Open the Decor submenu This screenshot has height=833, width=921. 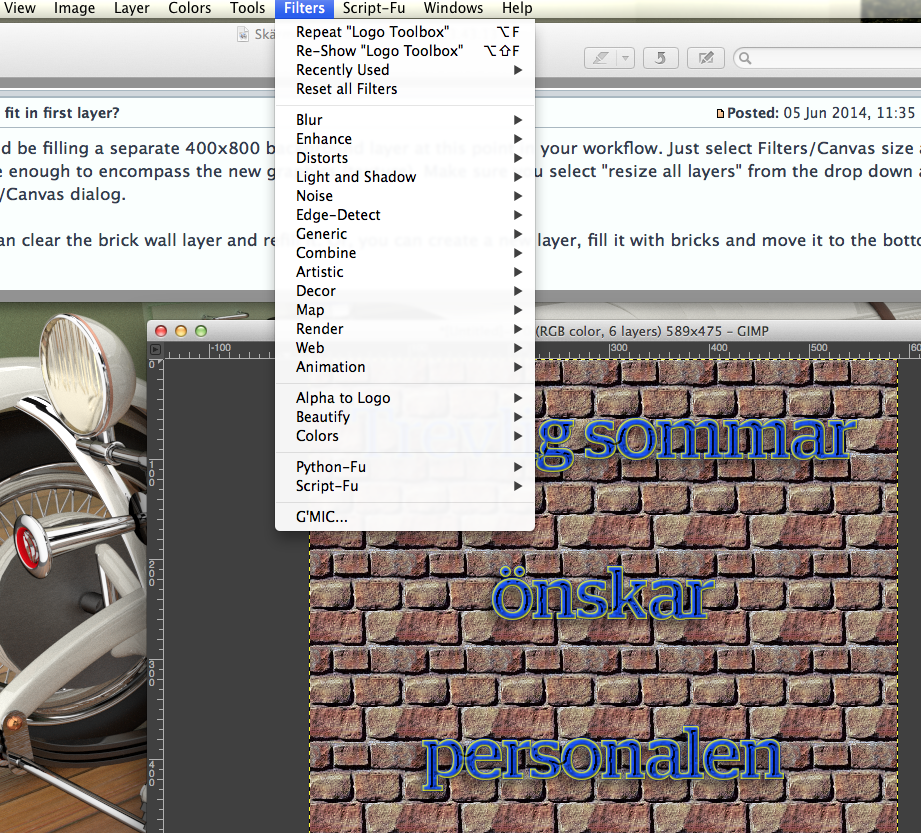coord(405,291)
